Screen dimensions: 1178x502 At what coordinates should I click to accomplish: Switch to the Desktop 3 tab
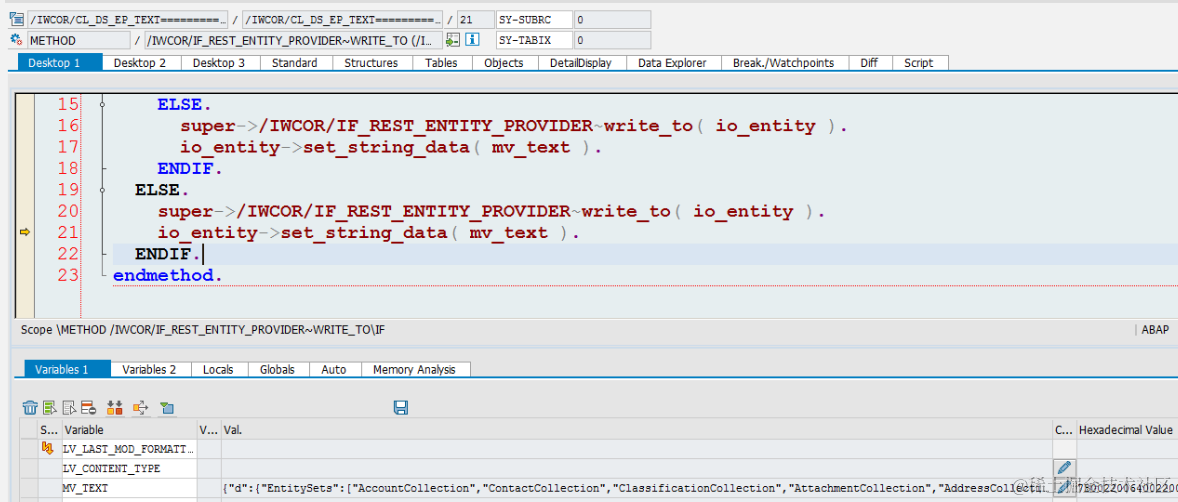pos(219,63)
